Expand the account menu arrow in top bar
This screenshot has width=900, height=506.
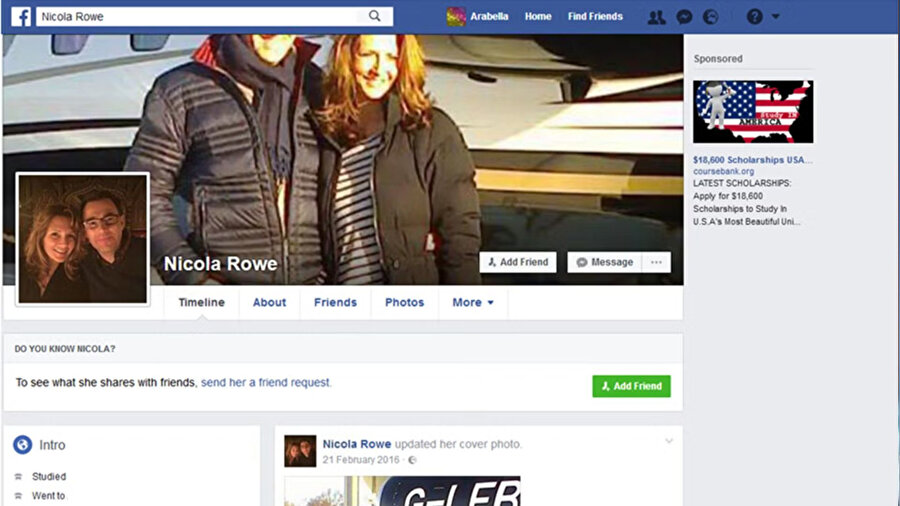[x=776, y=17]
